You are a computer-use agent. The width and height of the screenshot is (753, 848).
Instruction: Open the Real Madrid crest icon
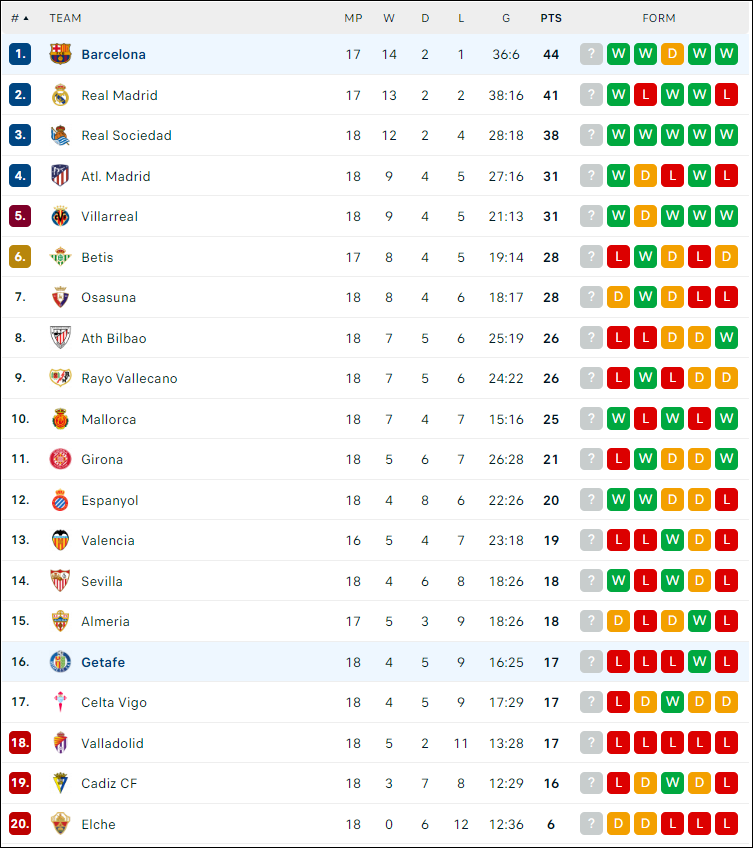[x=60, y=95]
